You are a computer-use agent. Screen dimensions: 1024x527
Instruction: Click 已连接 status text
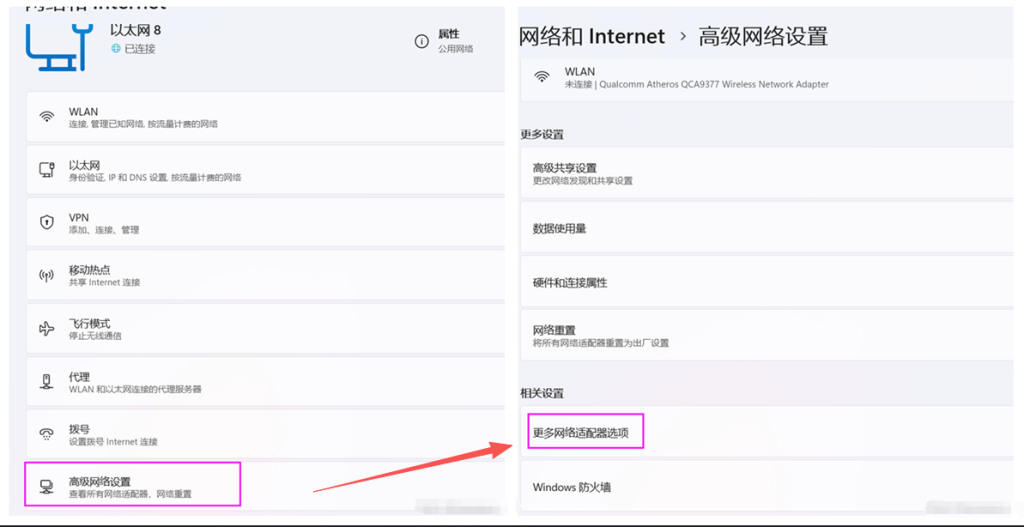pyautogui.click(x=140, y=49)
